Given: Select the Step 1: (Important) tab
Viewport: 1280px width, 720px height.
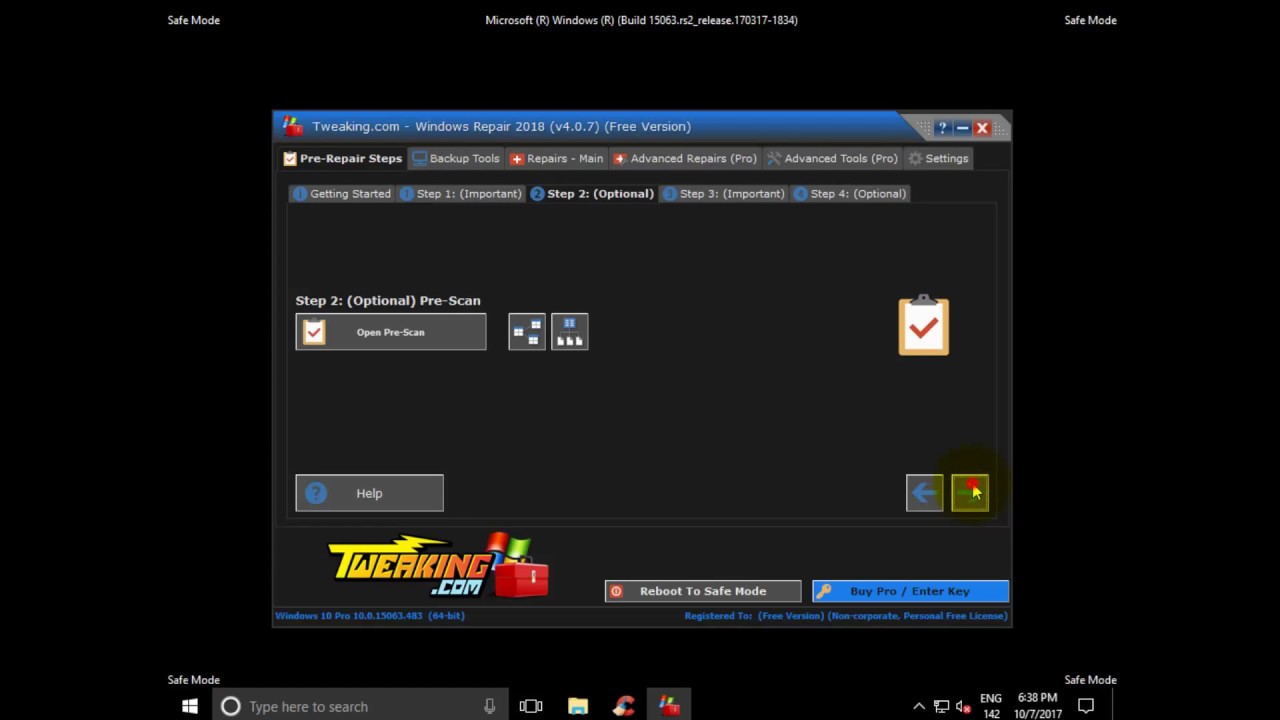Looking at the screenshot, I should (460, 194).
